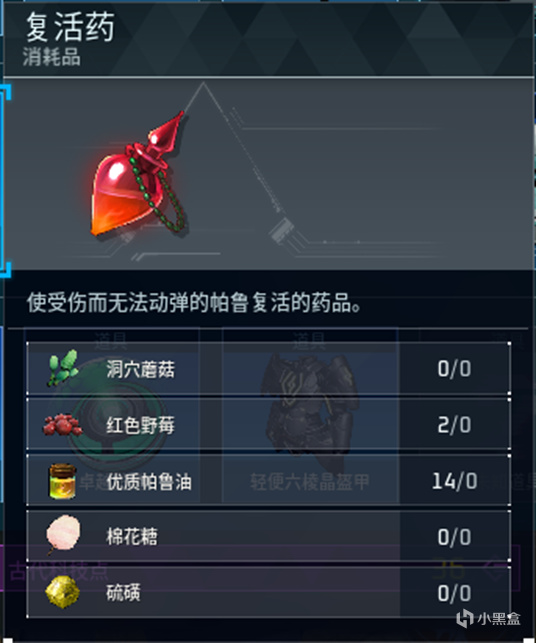
Task: Click the red revive potion image
Action: click(x=138, y=174)
